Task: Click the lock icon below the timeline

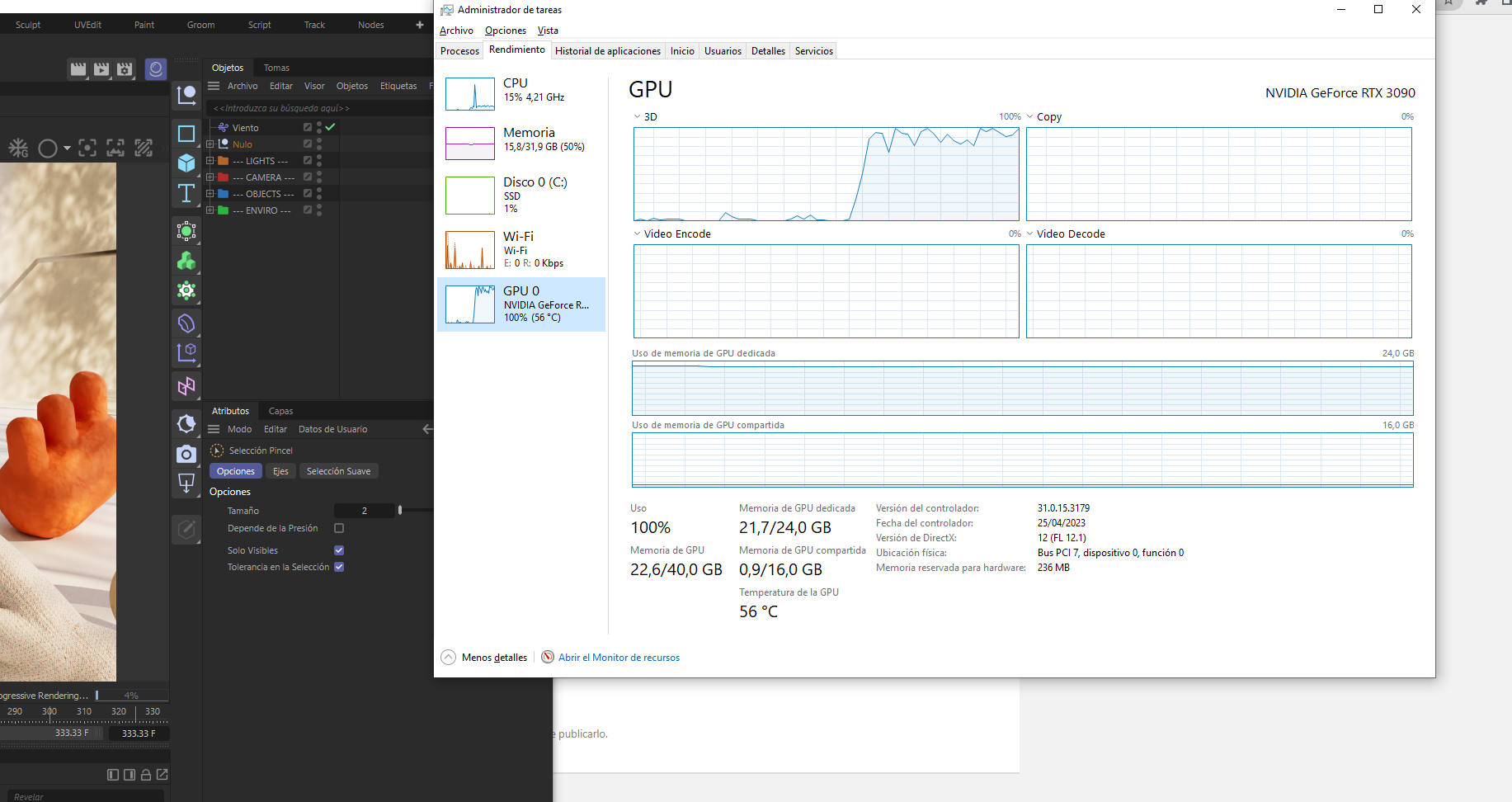Action: pos(146,775)
